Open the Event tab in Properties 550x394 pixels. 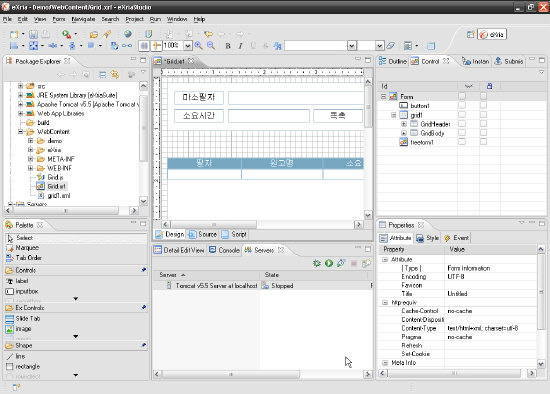[x=456, y=238]
